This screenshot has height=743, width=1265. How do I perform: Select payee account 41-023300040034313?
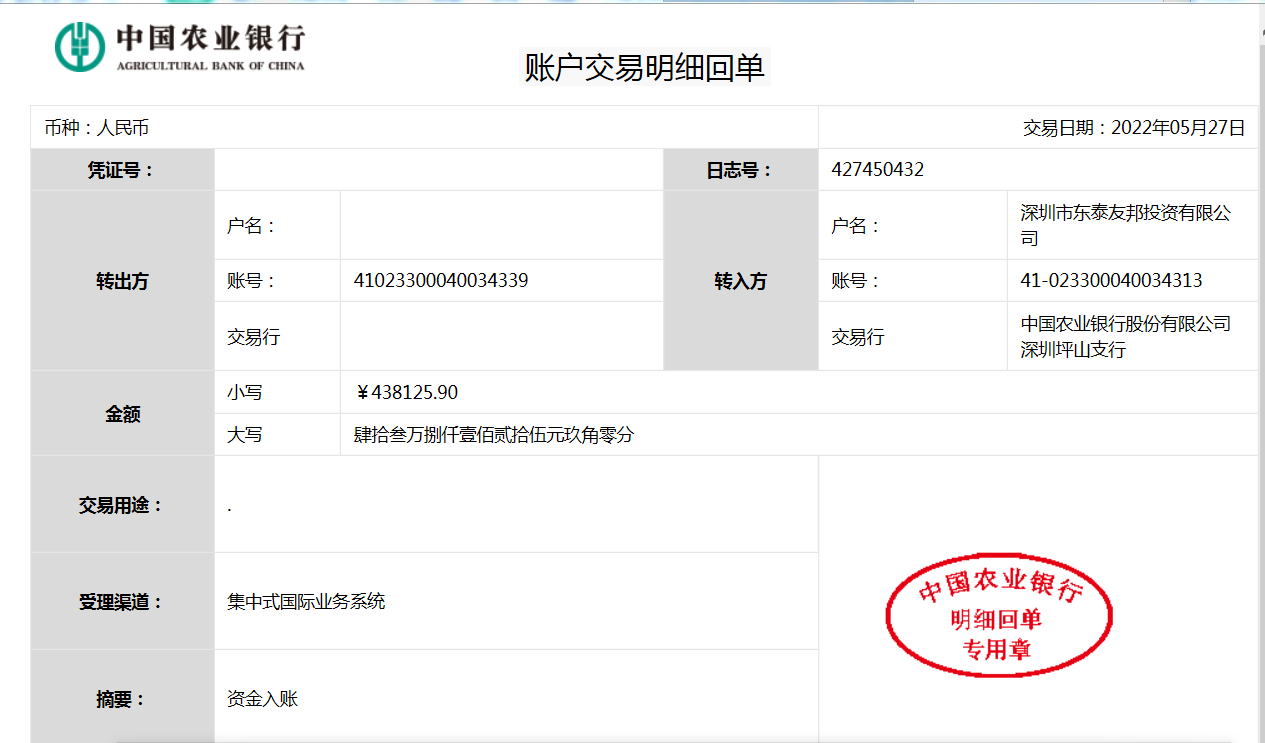[1111, 281]
